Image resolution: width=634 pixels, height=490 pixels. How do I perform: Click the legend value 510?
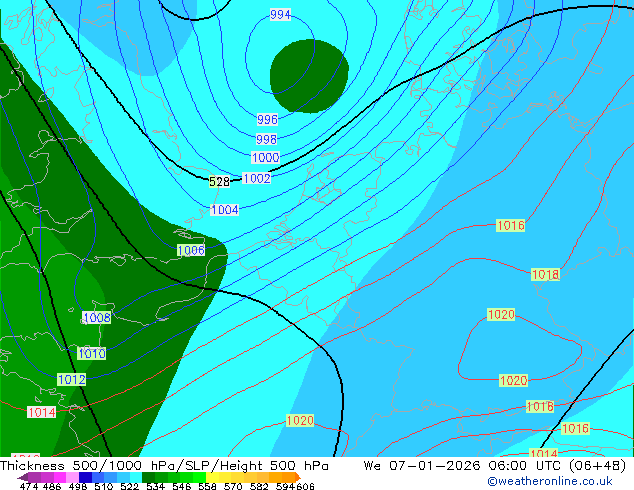click(x=104, y=486)
